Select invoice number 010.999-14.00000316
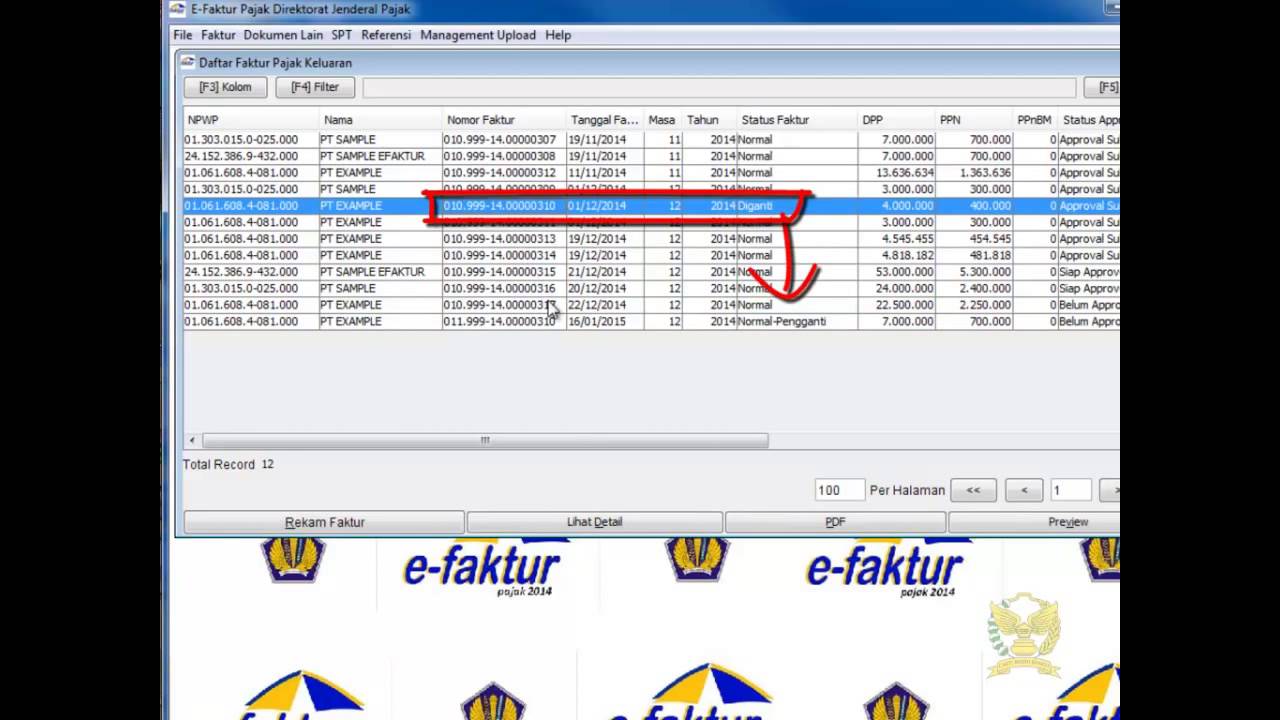1280x720 pixels. (499, 288)
